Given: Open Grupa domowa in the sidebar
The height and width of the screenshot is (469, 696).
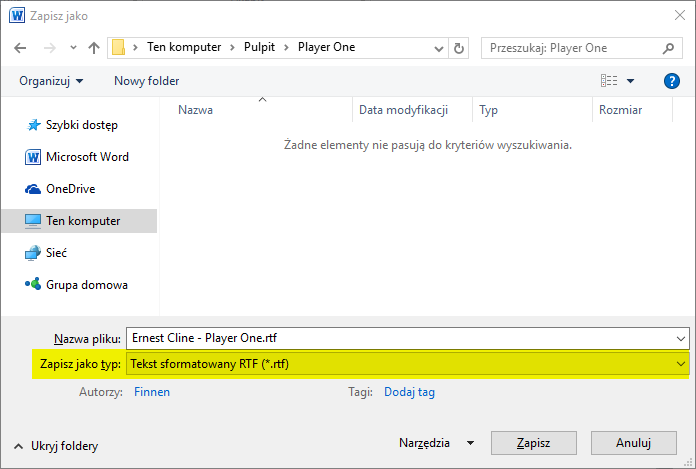Looking at the screenshot, I should 87,285.
